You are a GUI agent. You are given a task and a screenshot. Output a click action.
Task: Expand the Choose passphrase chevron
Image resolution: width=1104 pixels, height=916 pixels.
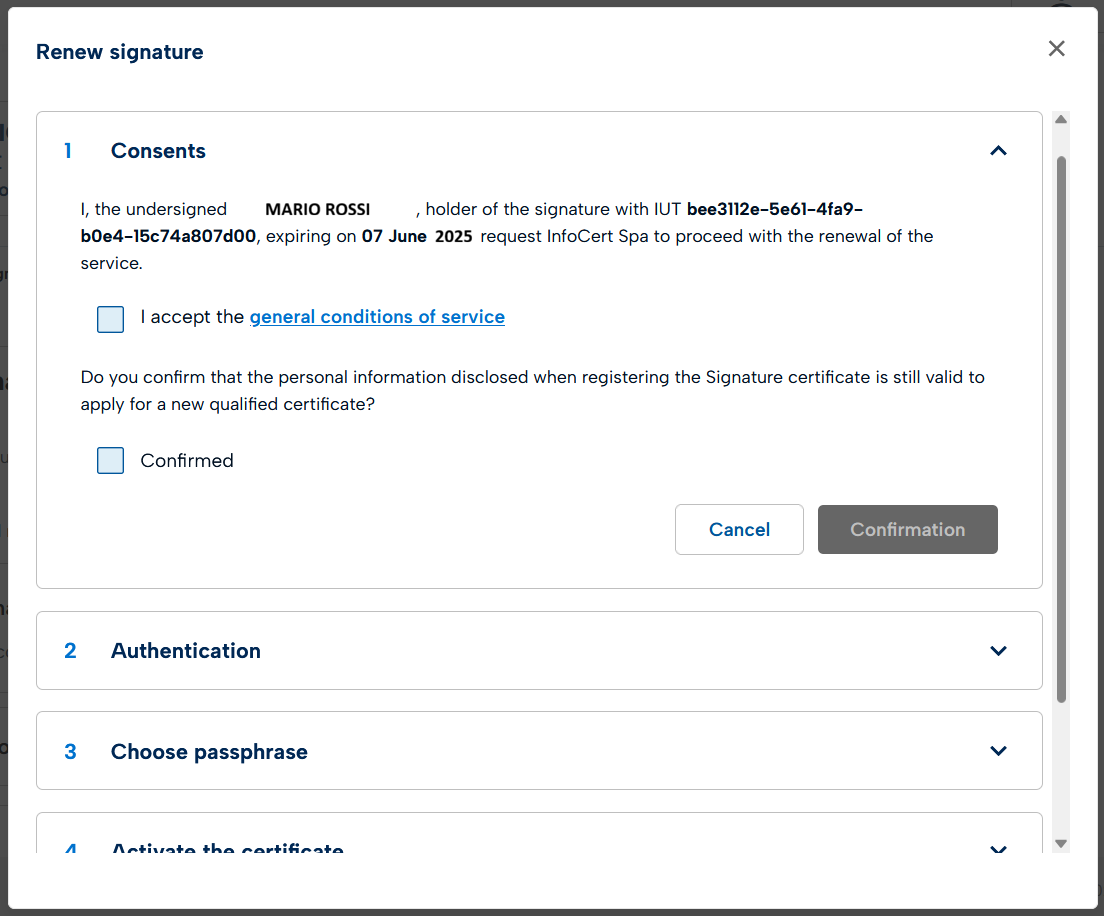tap(998, 751)
